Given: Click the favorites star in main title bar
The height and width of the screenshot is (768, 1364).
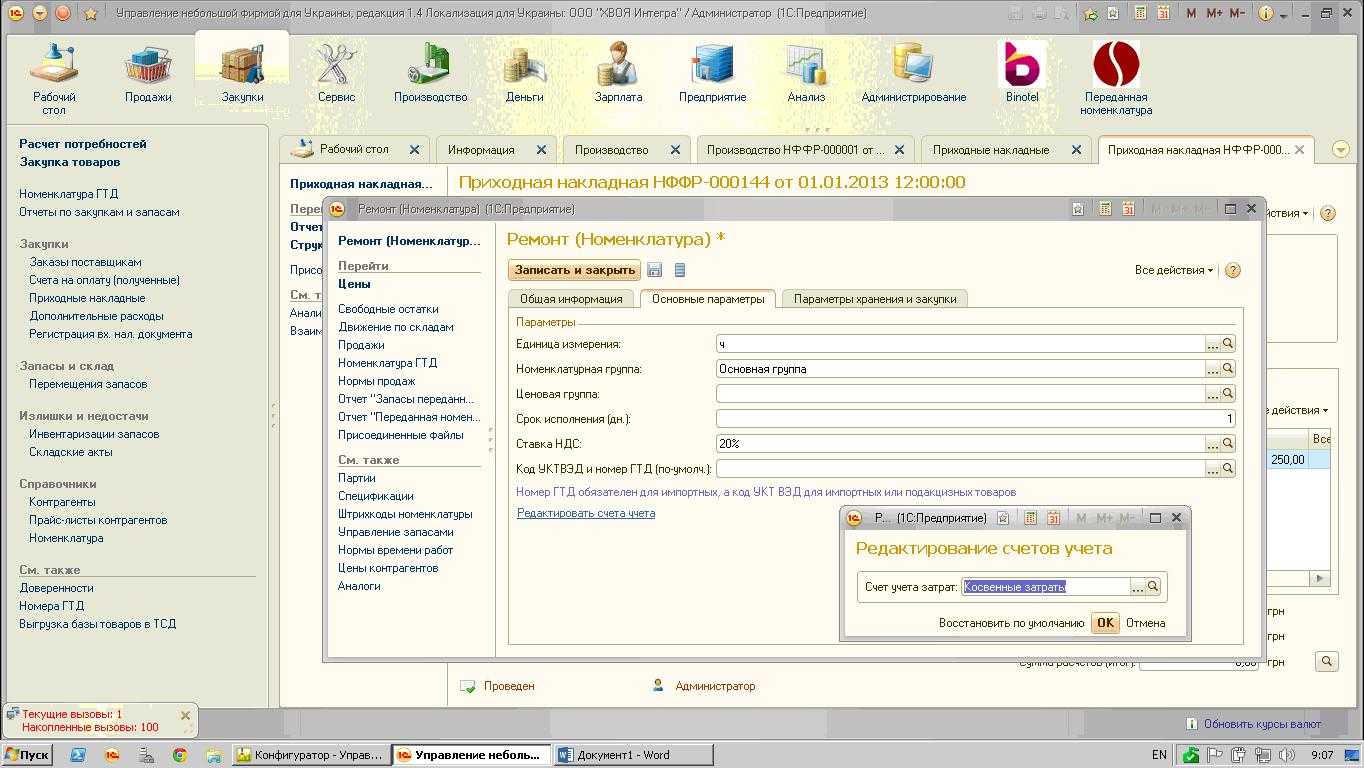Looking at the screenshot, I should tap(91, 13).
